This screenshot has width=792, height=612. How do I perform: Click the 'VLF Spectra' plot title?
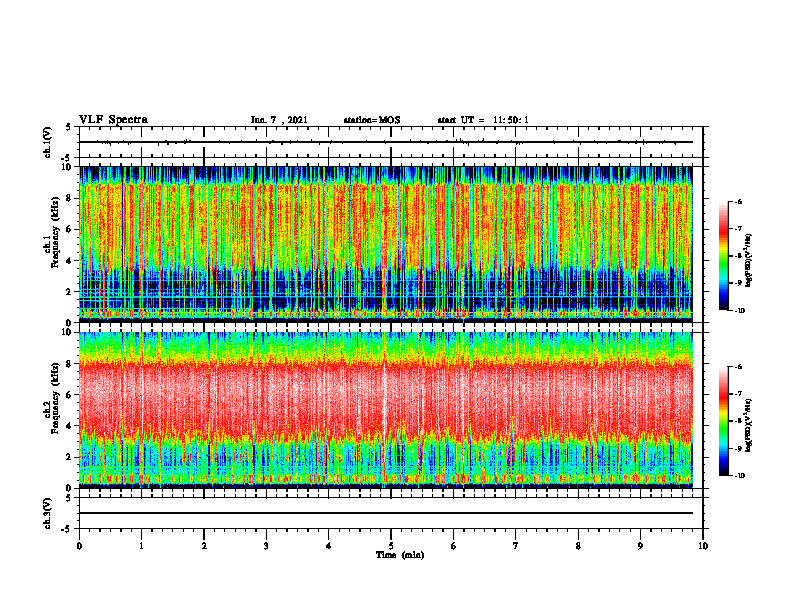[113, 120]
